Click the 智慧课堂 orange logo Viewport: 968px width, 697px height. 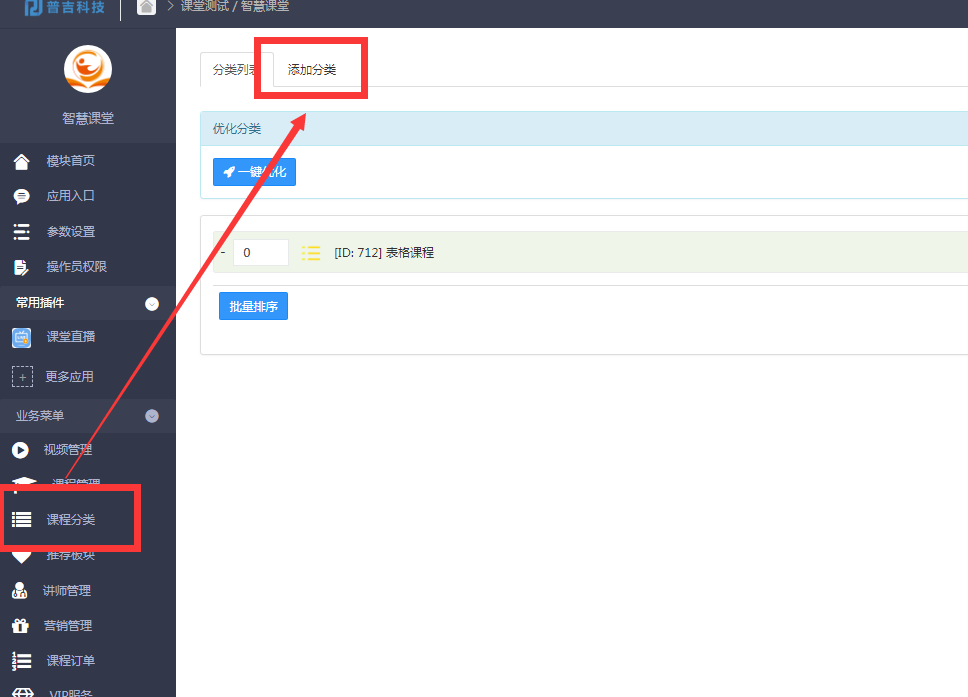coord(88,69)
